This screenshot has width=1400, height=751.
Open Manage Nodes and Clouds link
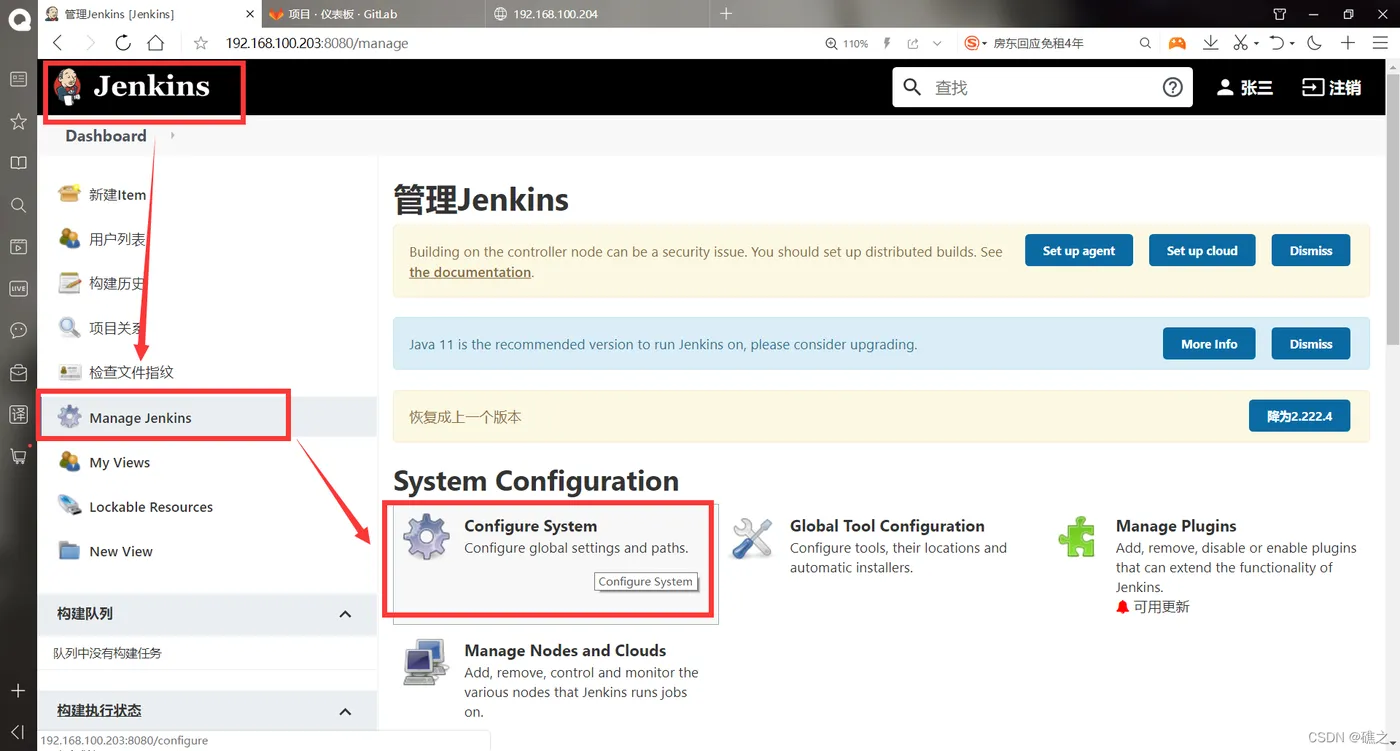565,650
